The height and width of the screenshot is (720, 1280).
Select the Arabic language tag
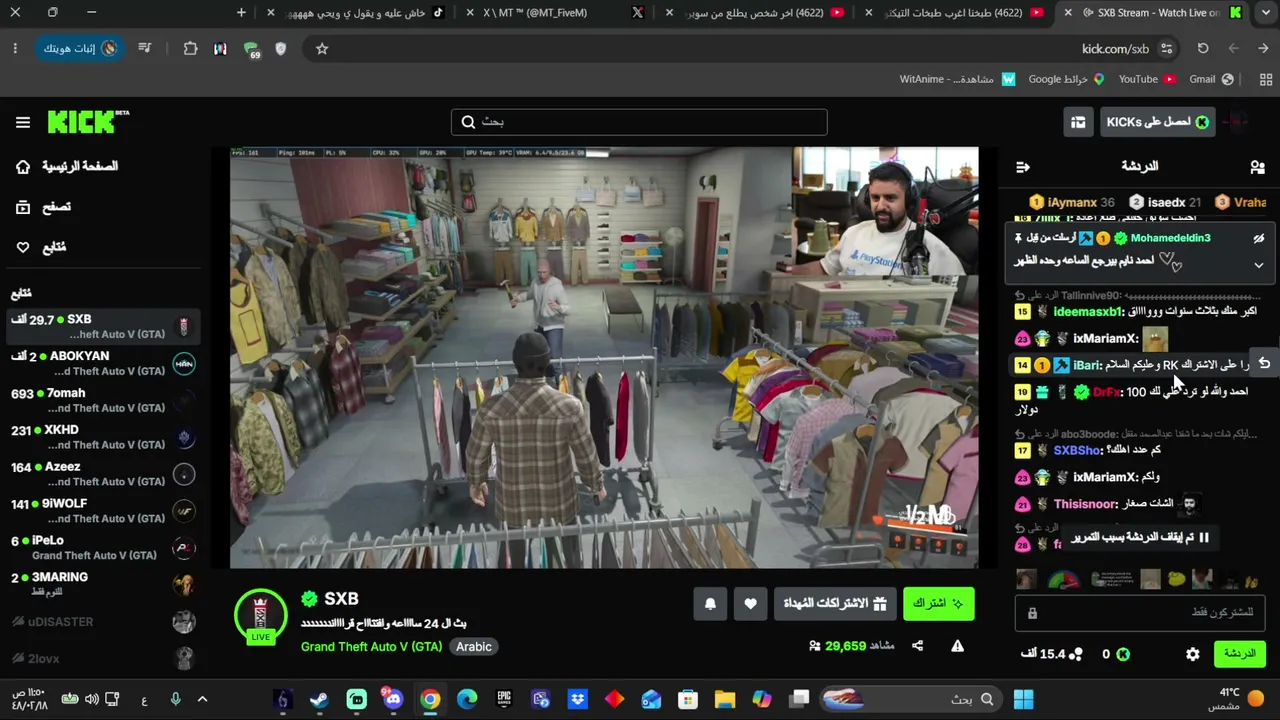[x=474, y=647]
